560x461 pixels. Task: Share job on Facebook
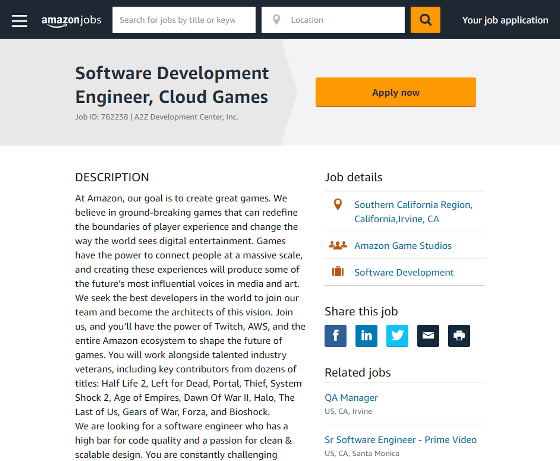tap(335, 336)
